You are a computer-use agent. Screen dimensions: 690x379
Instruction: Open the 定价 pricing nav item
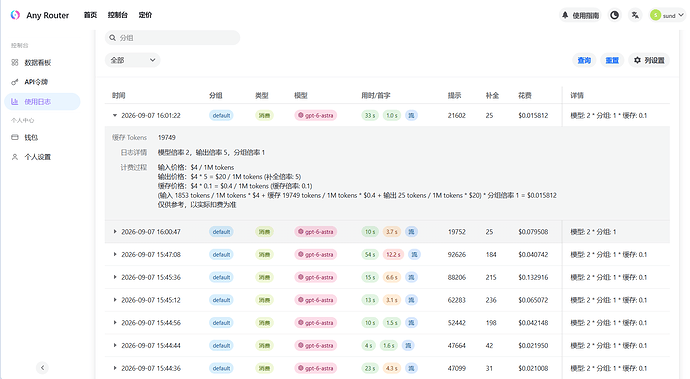click(x=145, y=15)
